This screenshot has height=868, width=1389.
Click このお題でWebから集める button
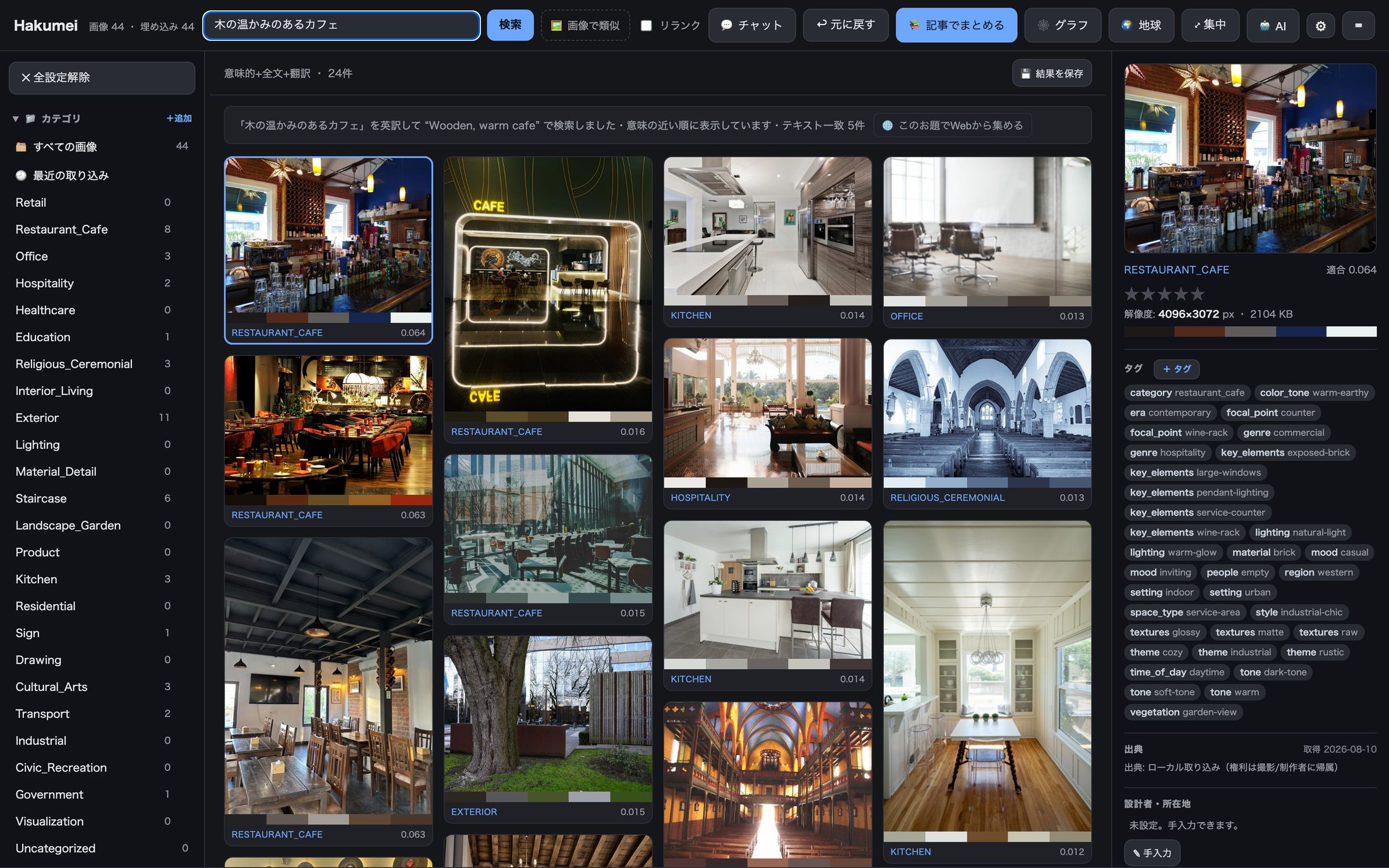click(953, 126)
